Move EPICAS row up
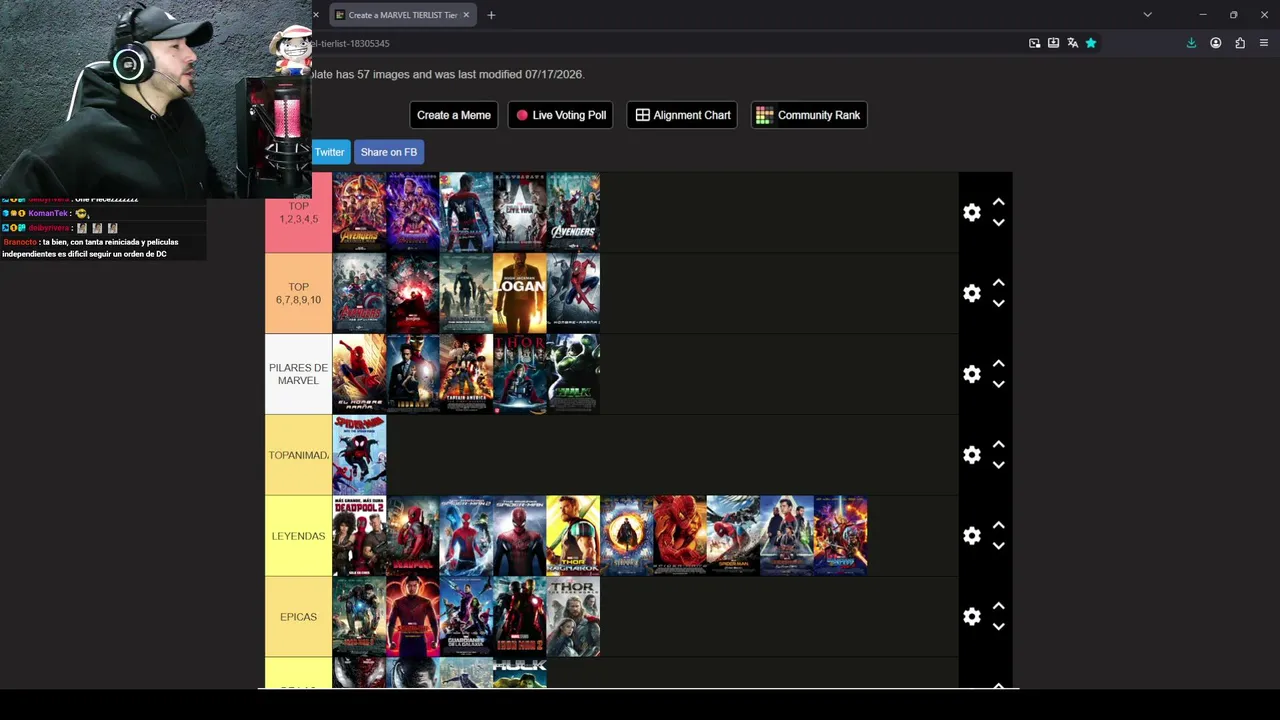The height and width of the screenshot is (720, 1280). tap(998, 607)
